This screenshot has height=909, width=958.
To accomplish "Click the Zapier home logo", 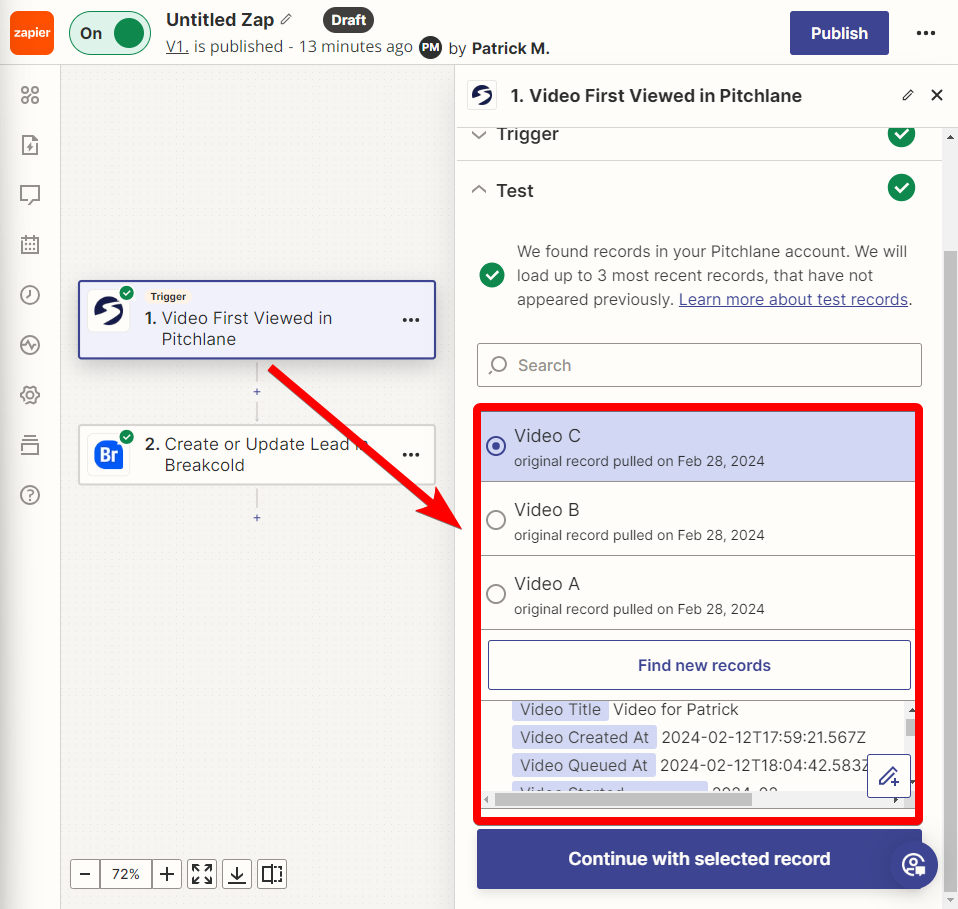I will 32,33.
